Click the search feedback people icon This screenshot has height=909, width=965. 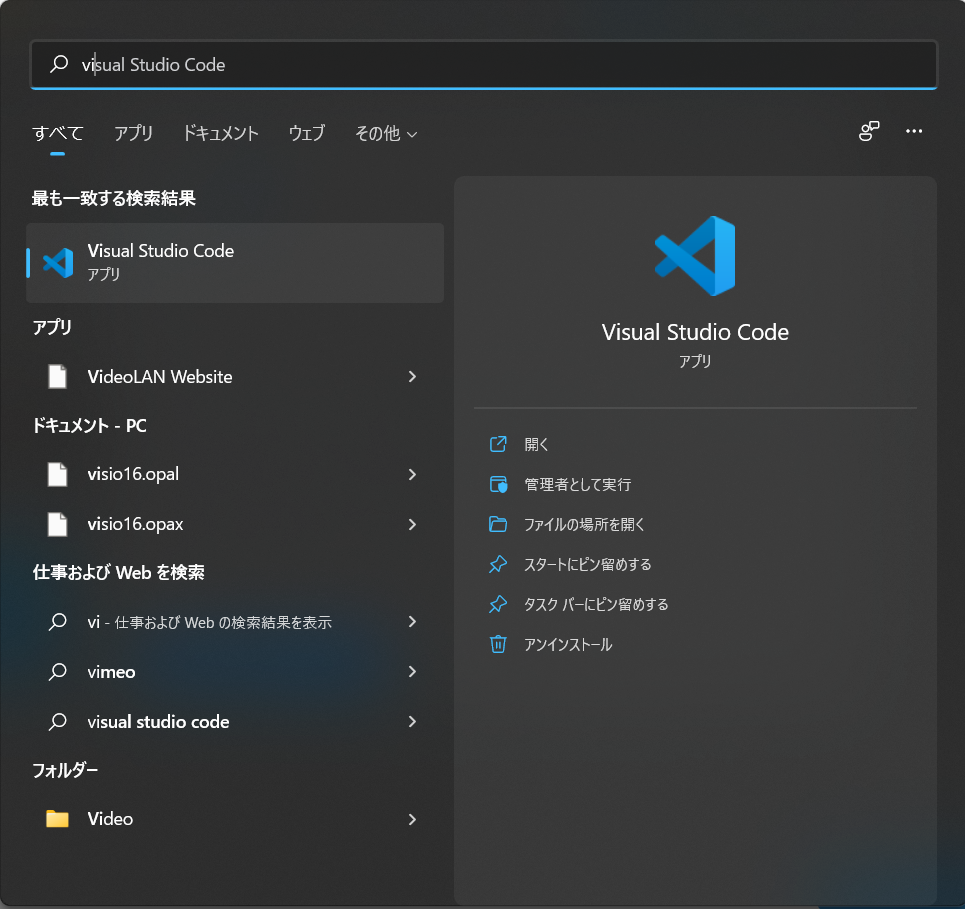869,131
